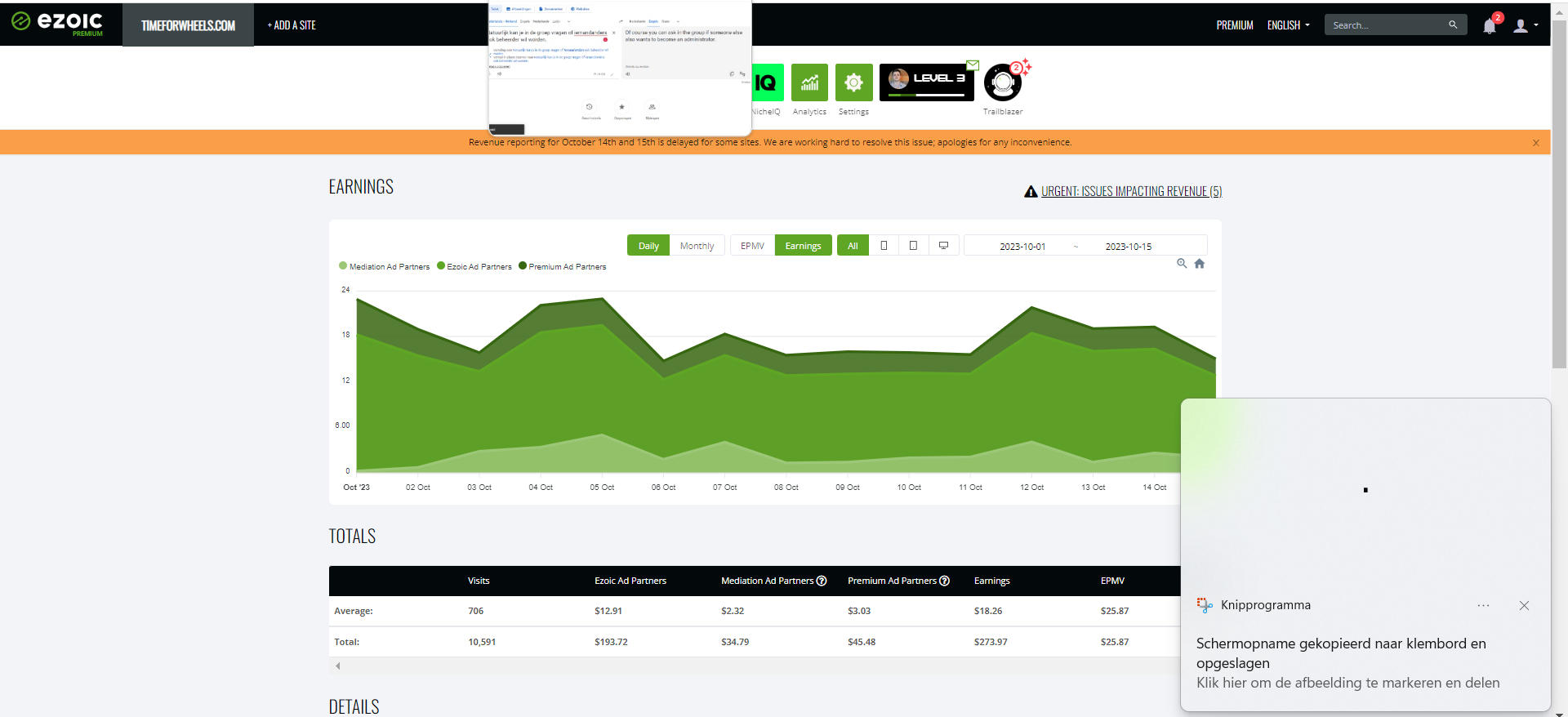Click the page vertical scrollbar
Screen dimensions: 1568x717
pos(1559,196)
